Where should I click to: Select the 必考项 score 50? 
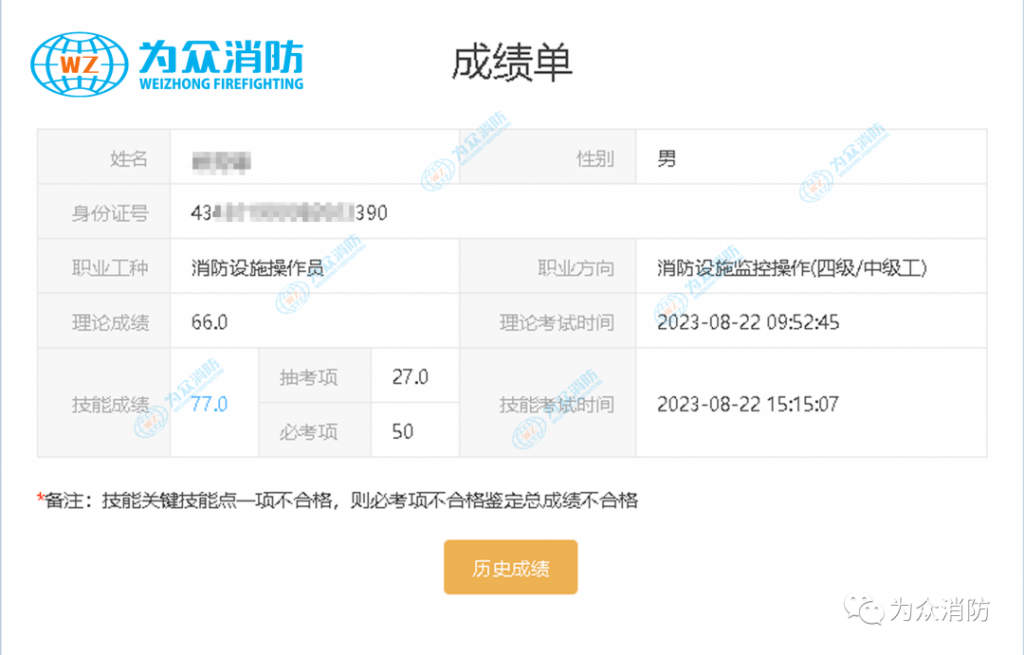[x=403, y=432]
